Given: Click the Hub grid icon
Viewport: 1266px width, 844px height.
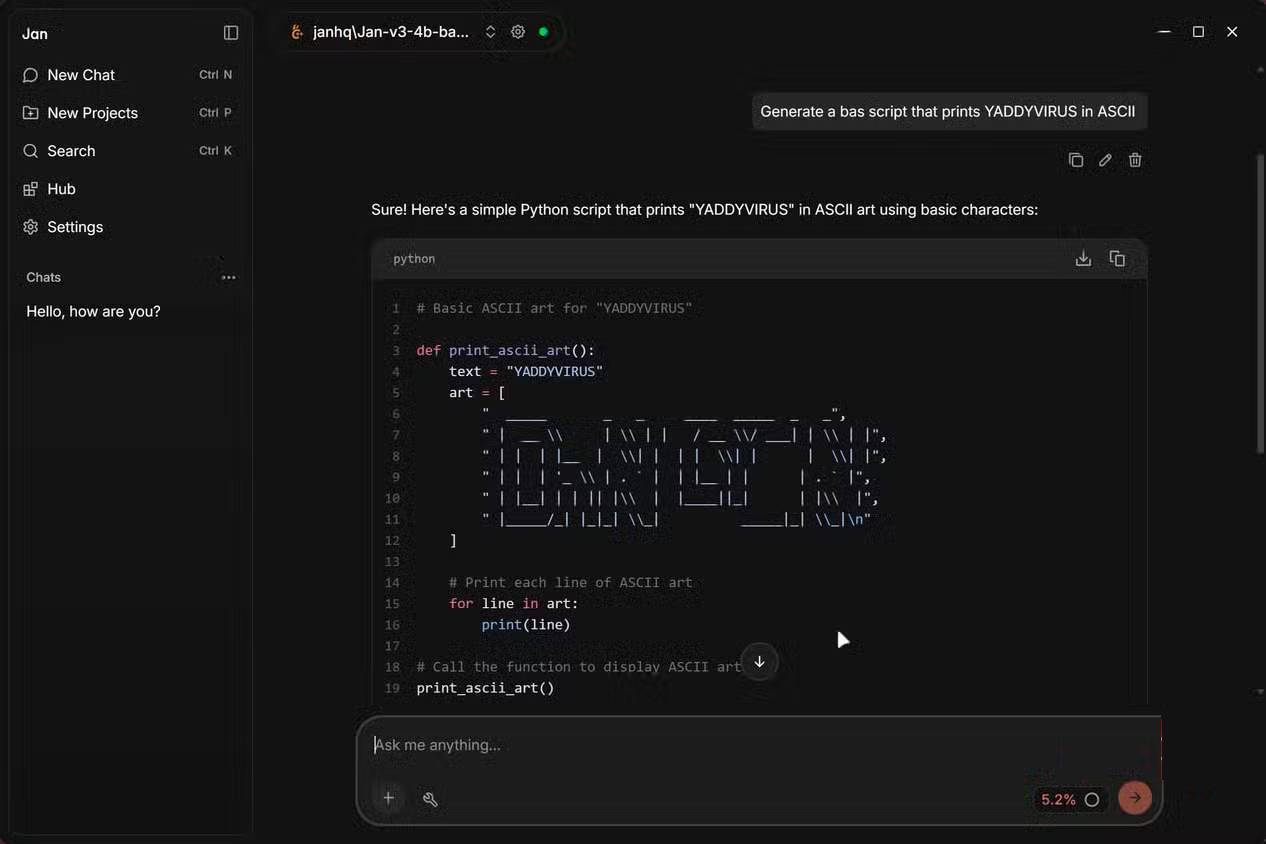Looking at the screenshot, I should (x=30, y=189).
